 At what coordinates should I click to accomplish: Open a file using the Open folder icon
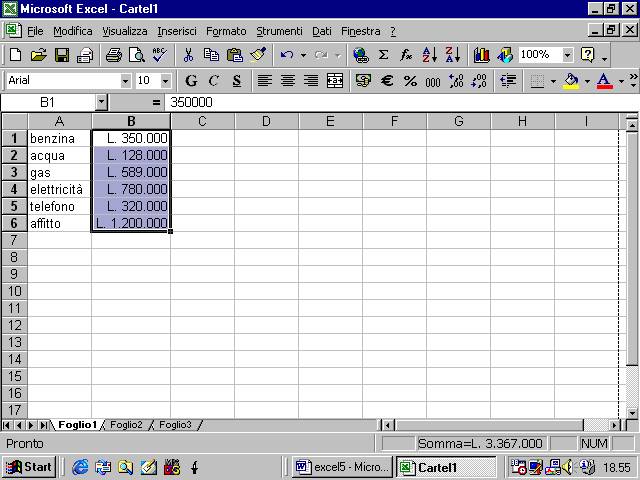(x=38, y=55)
